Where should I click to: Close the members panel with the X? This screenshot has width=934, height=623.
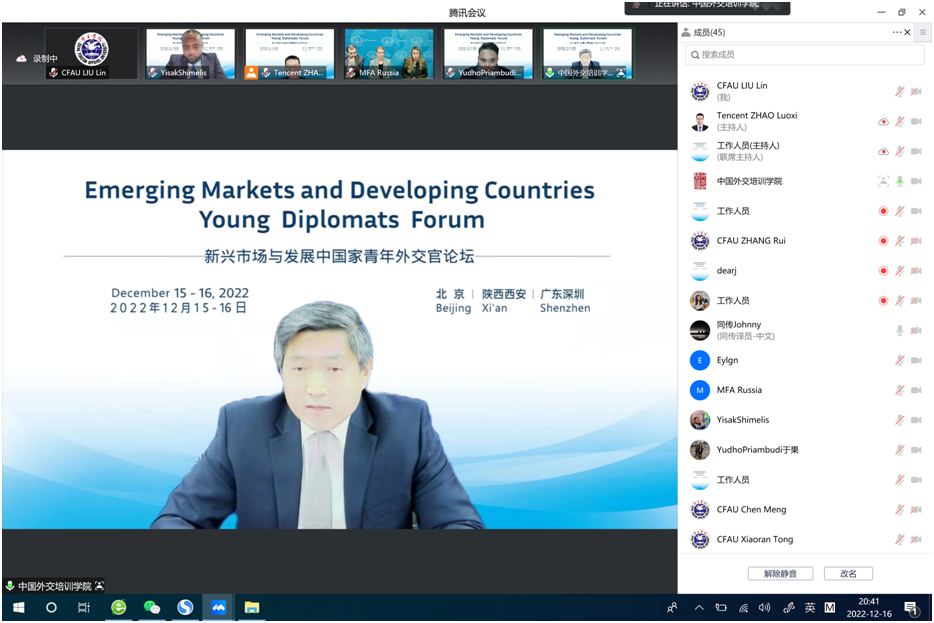click(x=907, y=32)
